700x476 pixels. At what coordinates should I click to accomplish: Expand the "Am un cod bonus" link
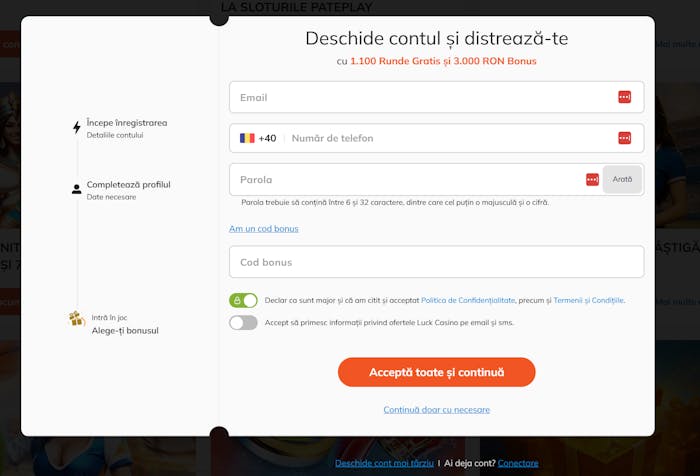263,229
